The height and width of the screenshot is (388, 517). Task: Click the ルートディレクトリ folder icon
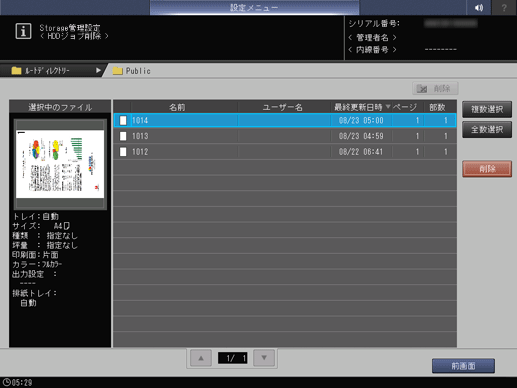[16, 71]
